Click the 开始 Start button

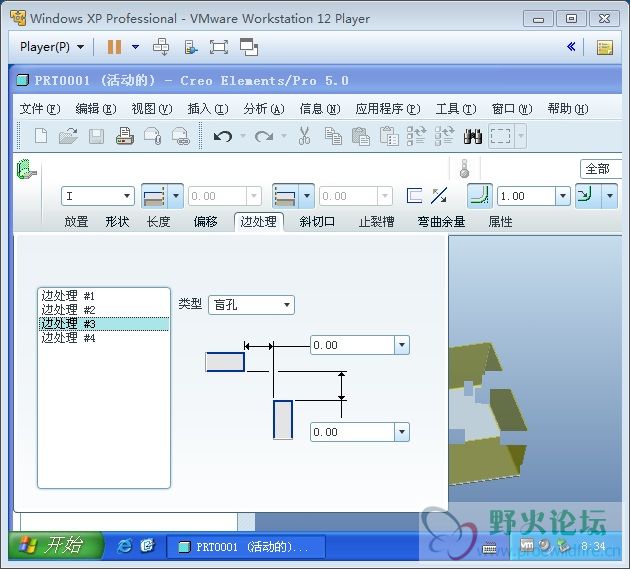pyautogui.click(x=54, y=546)
